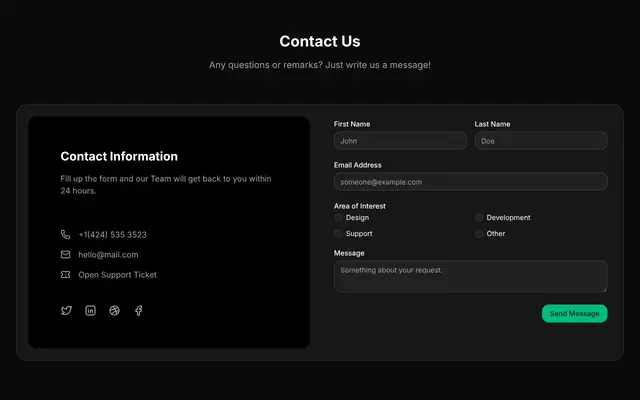Viewport: 640px width, 400px height.
Task: Open the Dribbble social icon
Action: click(114, 311)
